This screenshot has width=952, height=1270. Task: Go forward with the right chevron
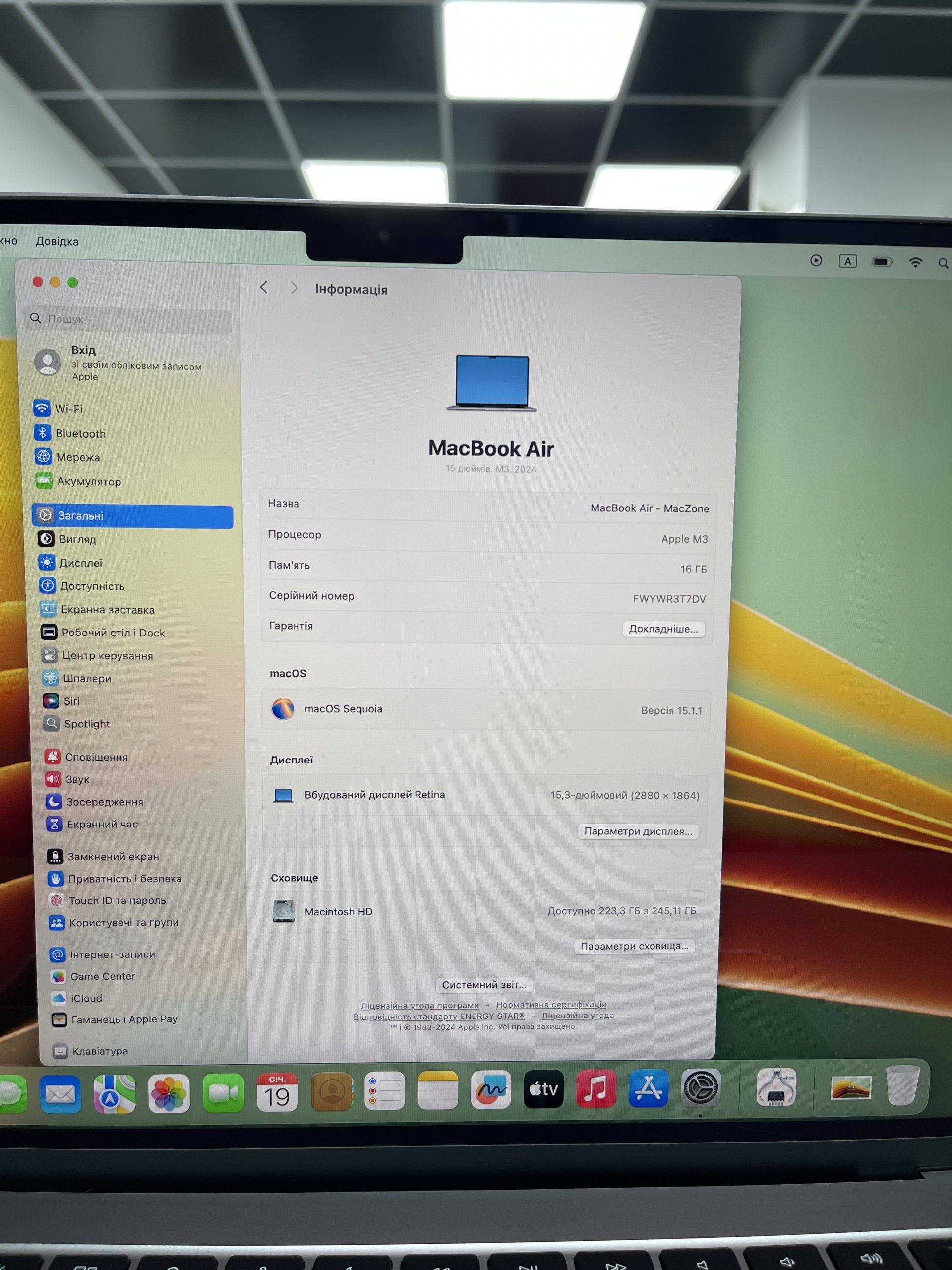tap(295, 288)
